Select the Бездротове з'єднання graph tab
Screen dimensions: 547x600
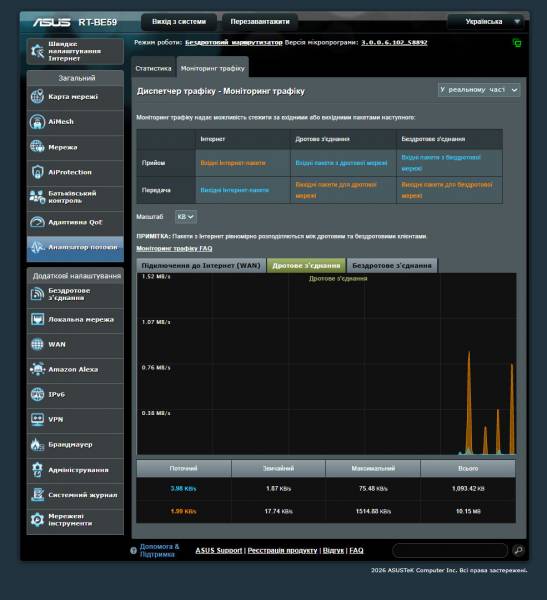pos(392,265)
